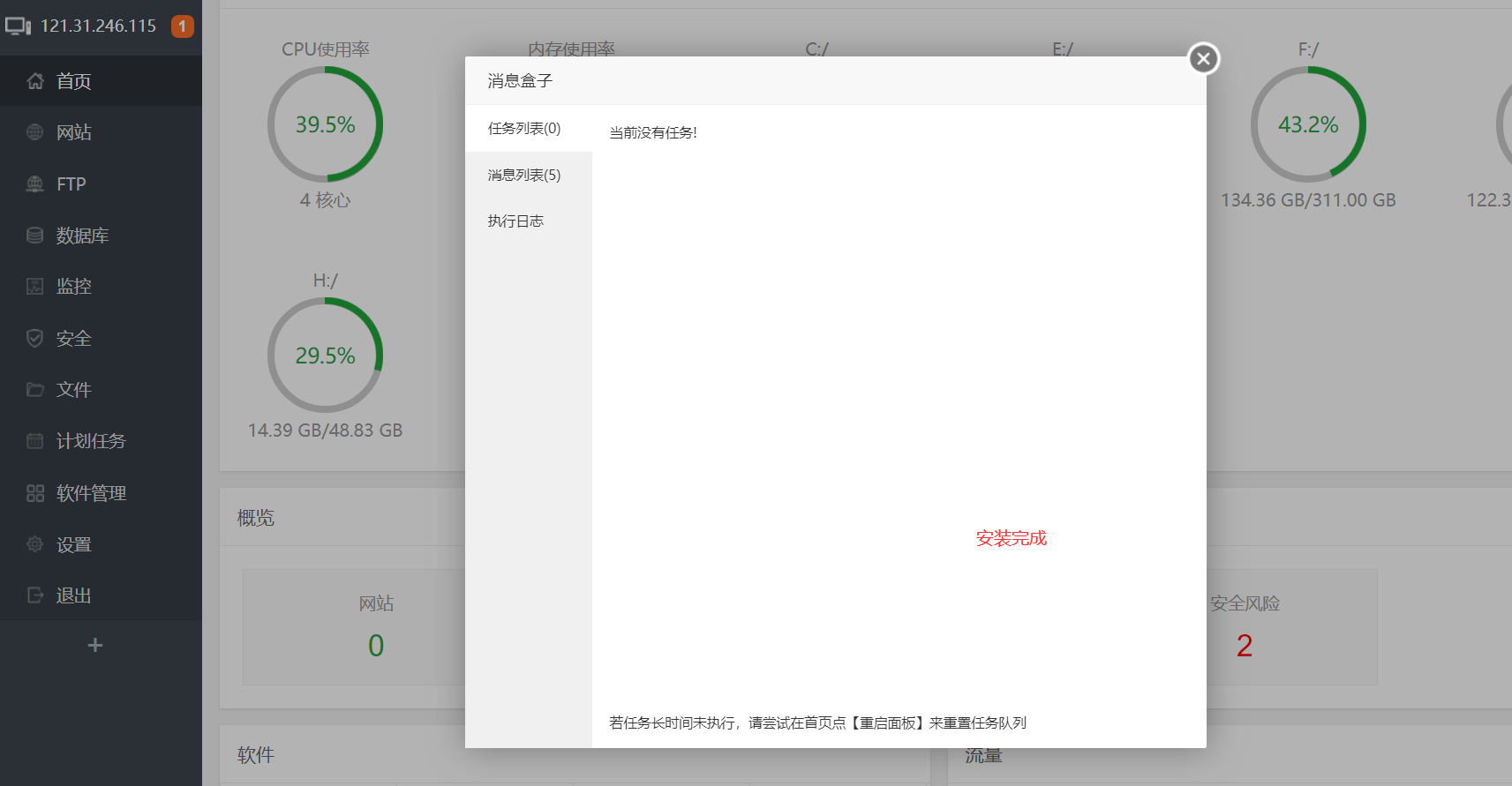This screenshot has height=786, width=1512.
Task: Click the 134.36 GB/311.00 GB label
Action: click(x=1308, y=200)
